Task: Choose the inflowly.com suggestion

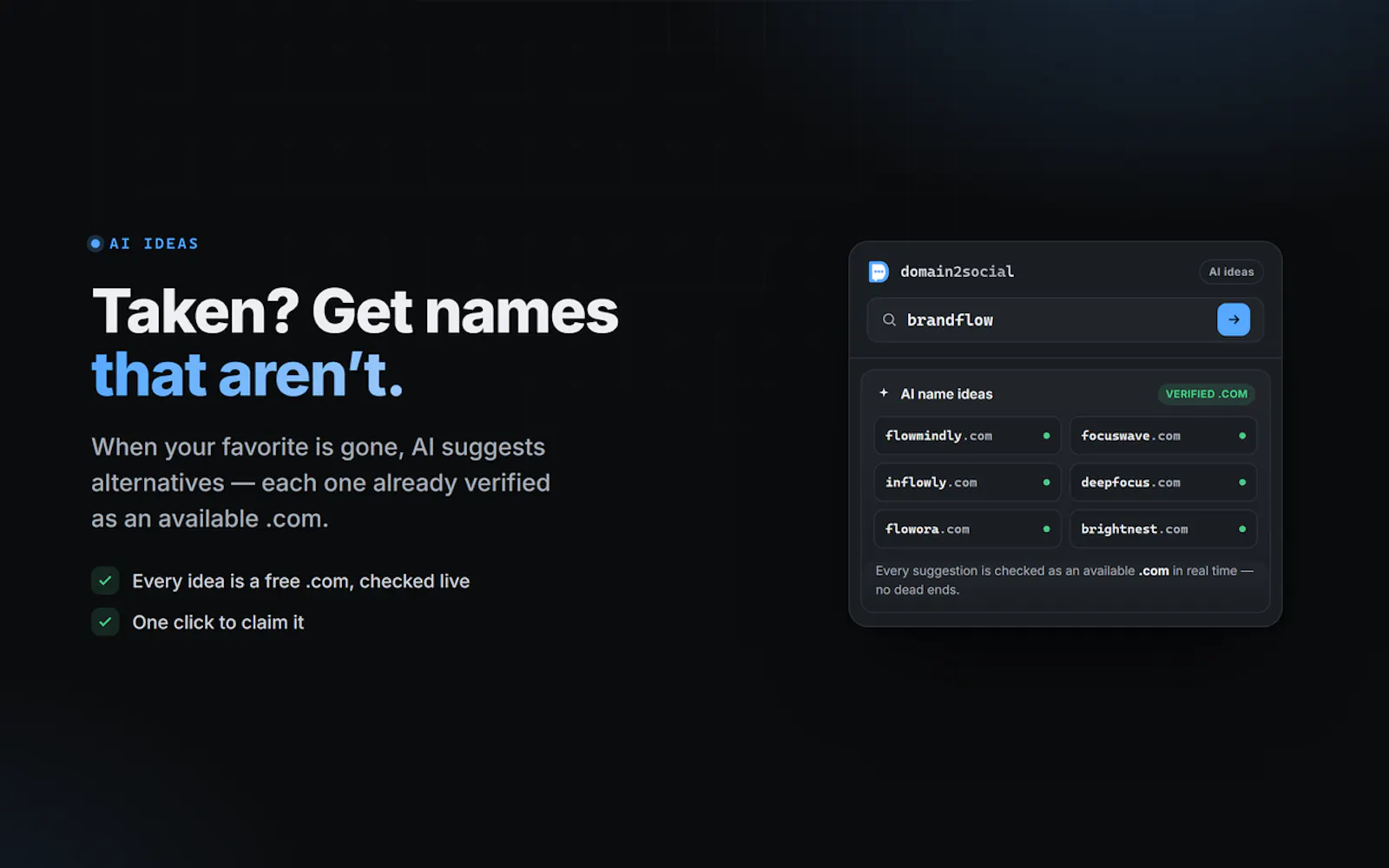Action: click(967, 483)
